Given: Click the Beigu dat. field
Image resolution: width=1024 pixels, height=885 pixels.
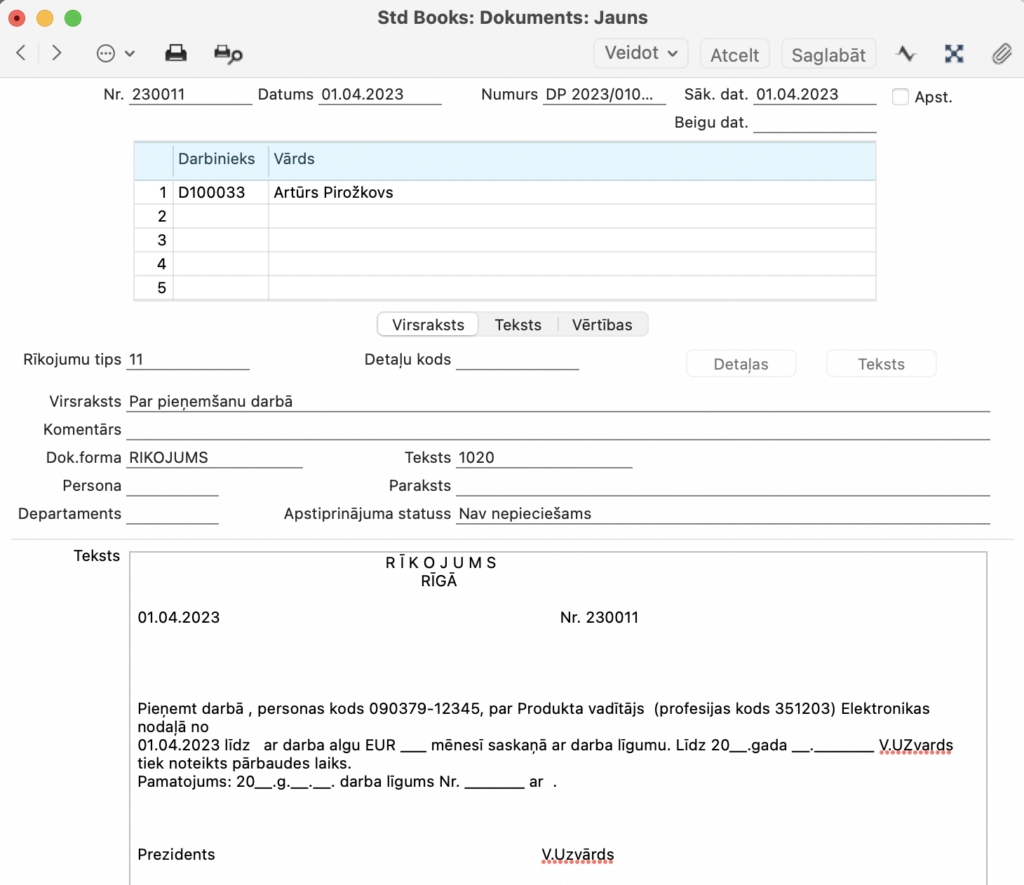Looking at the screenshot, I should pyautogui.click(x=814, y=124).
